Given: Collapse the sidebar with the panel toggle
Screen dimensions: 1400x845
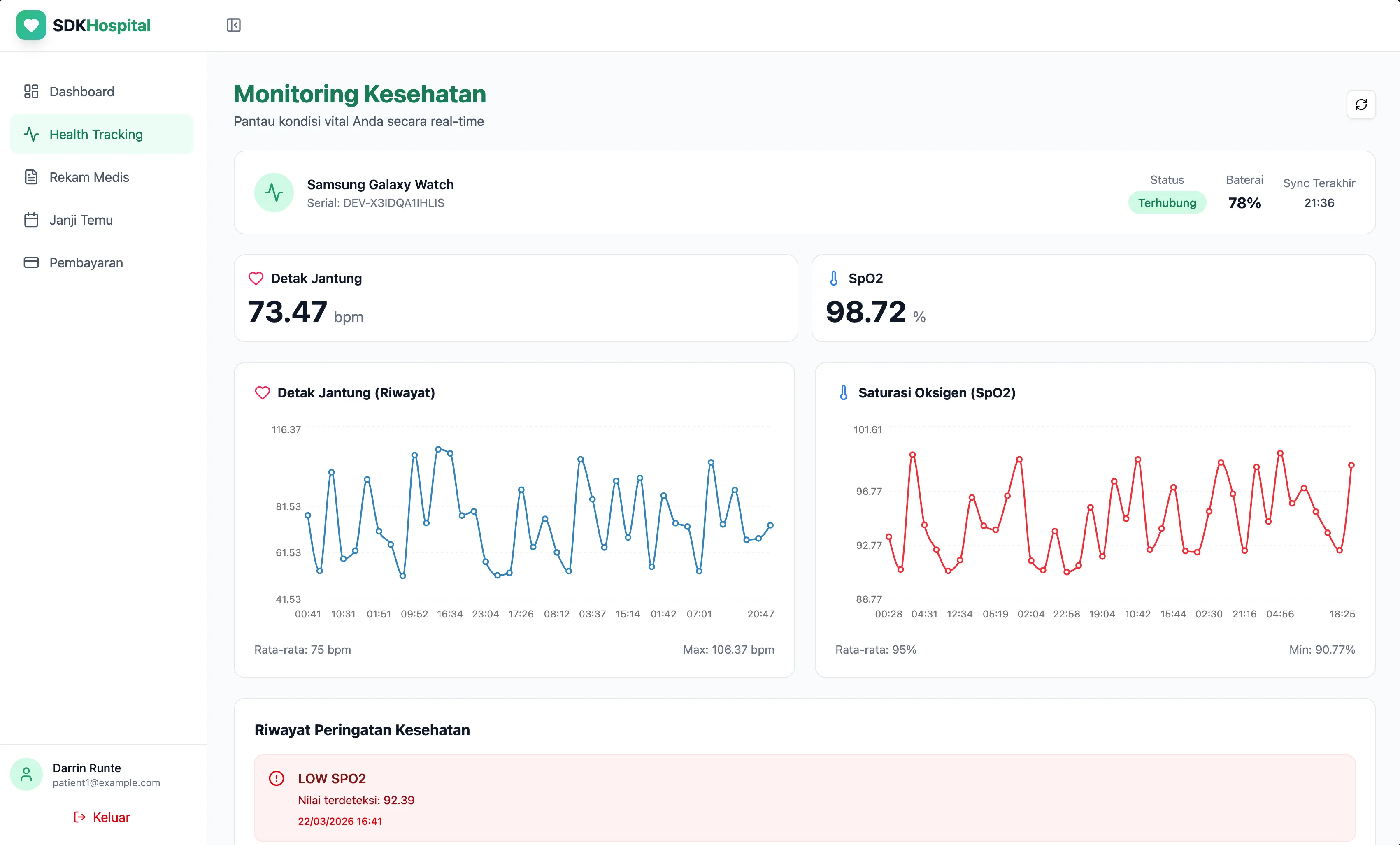Looking at the screenshot, I should pos(233,25).
